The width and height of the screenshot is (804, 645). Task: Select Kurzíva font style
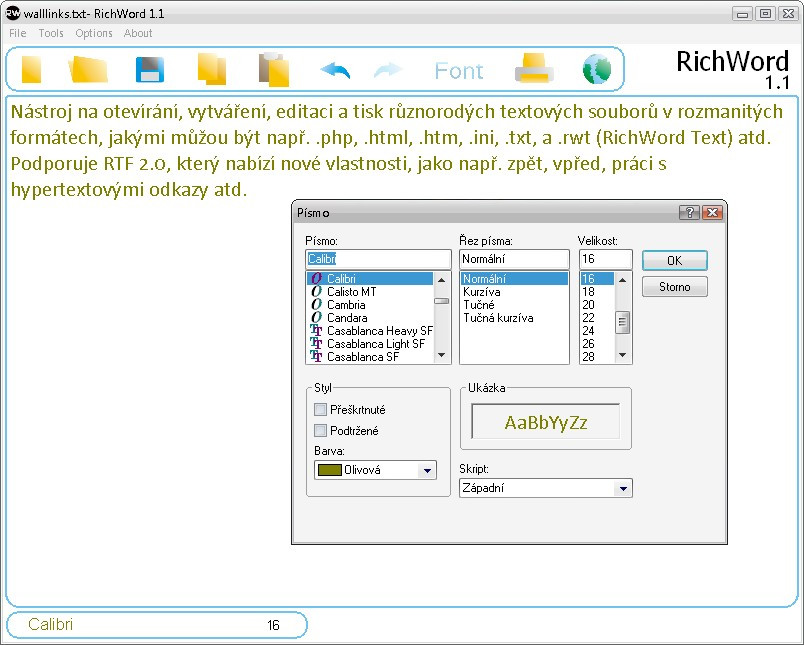[x=514, y=292]
